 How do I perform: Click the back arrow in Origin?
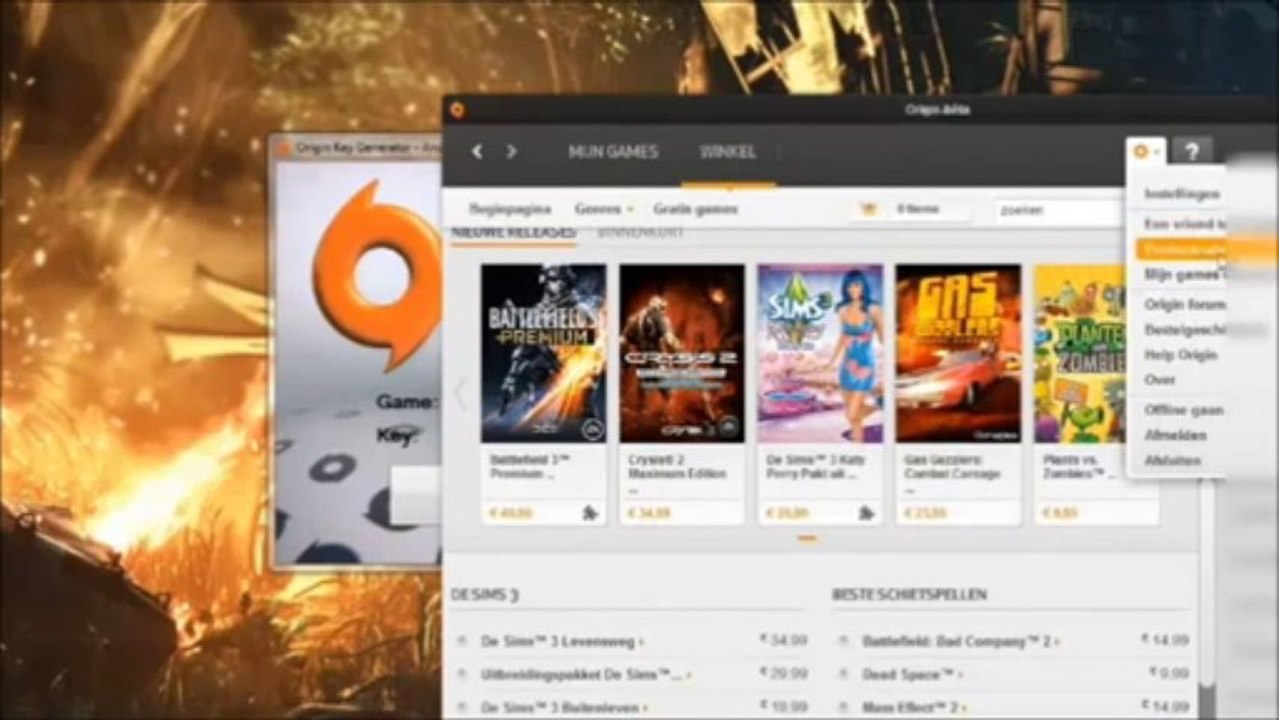click(x=477, y=152)
